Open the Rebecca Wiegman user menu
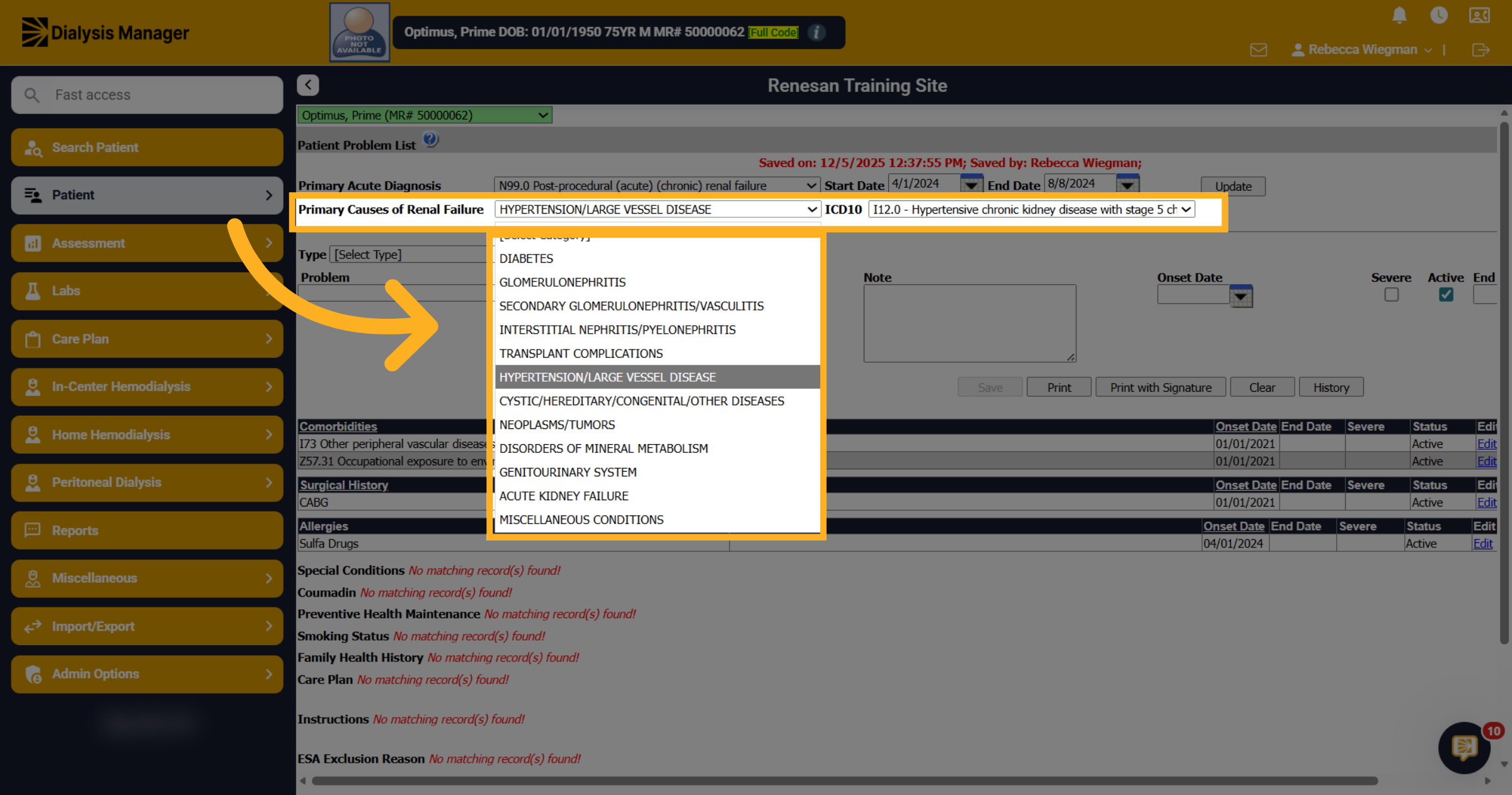Viewport: 1512px width, 795px height. point(1362,50)
